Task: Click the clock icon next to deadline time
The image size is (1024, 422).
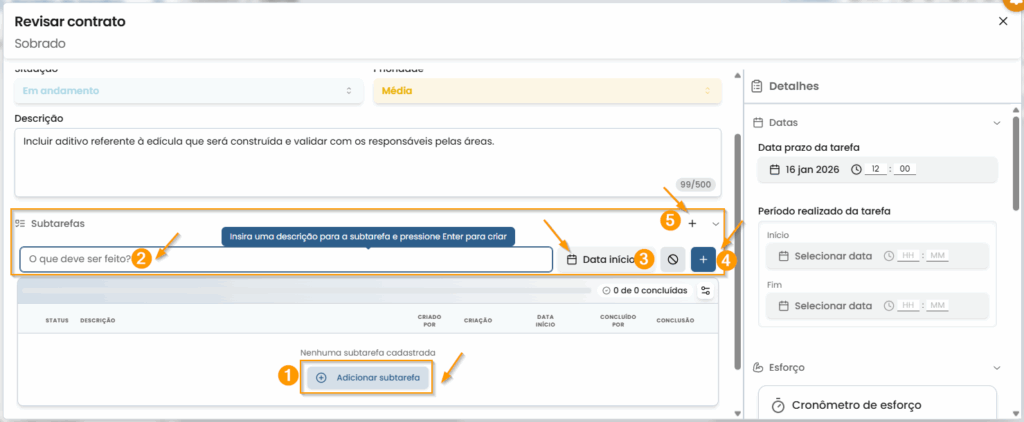Action: pos(855,170)
